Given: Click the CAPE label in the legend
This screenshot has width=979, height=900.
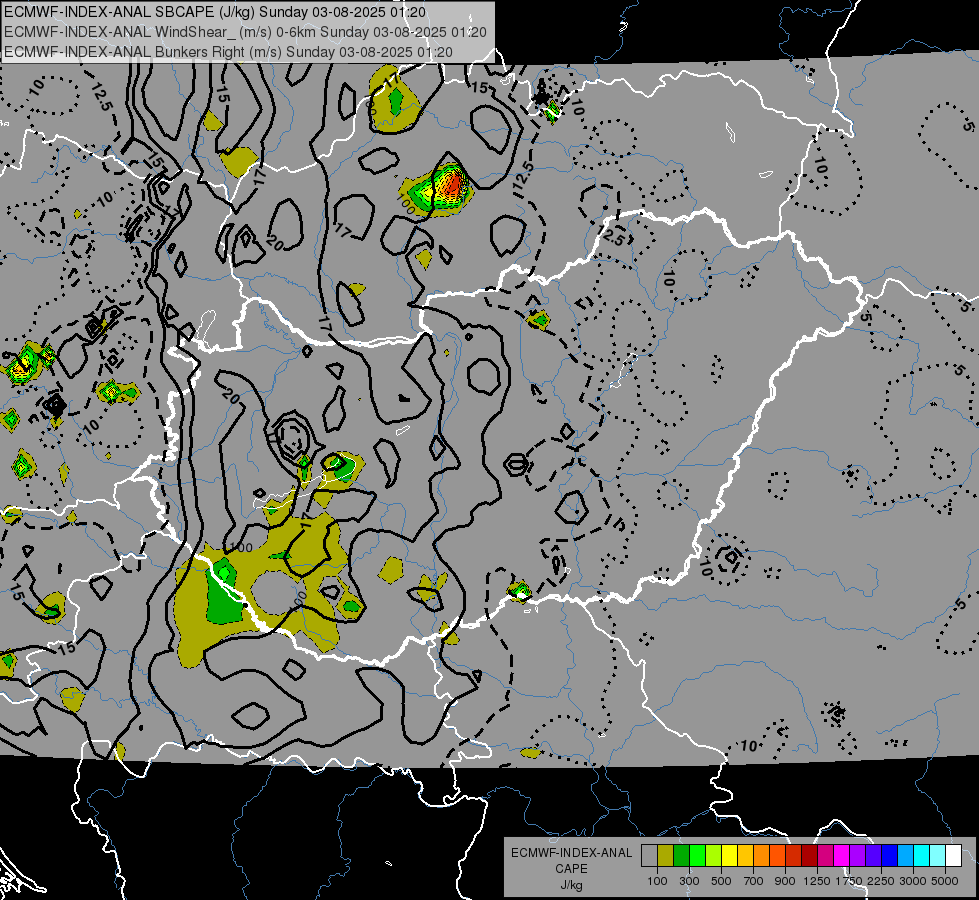Looking at the screenshot, I should (x=571, y=869).
